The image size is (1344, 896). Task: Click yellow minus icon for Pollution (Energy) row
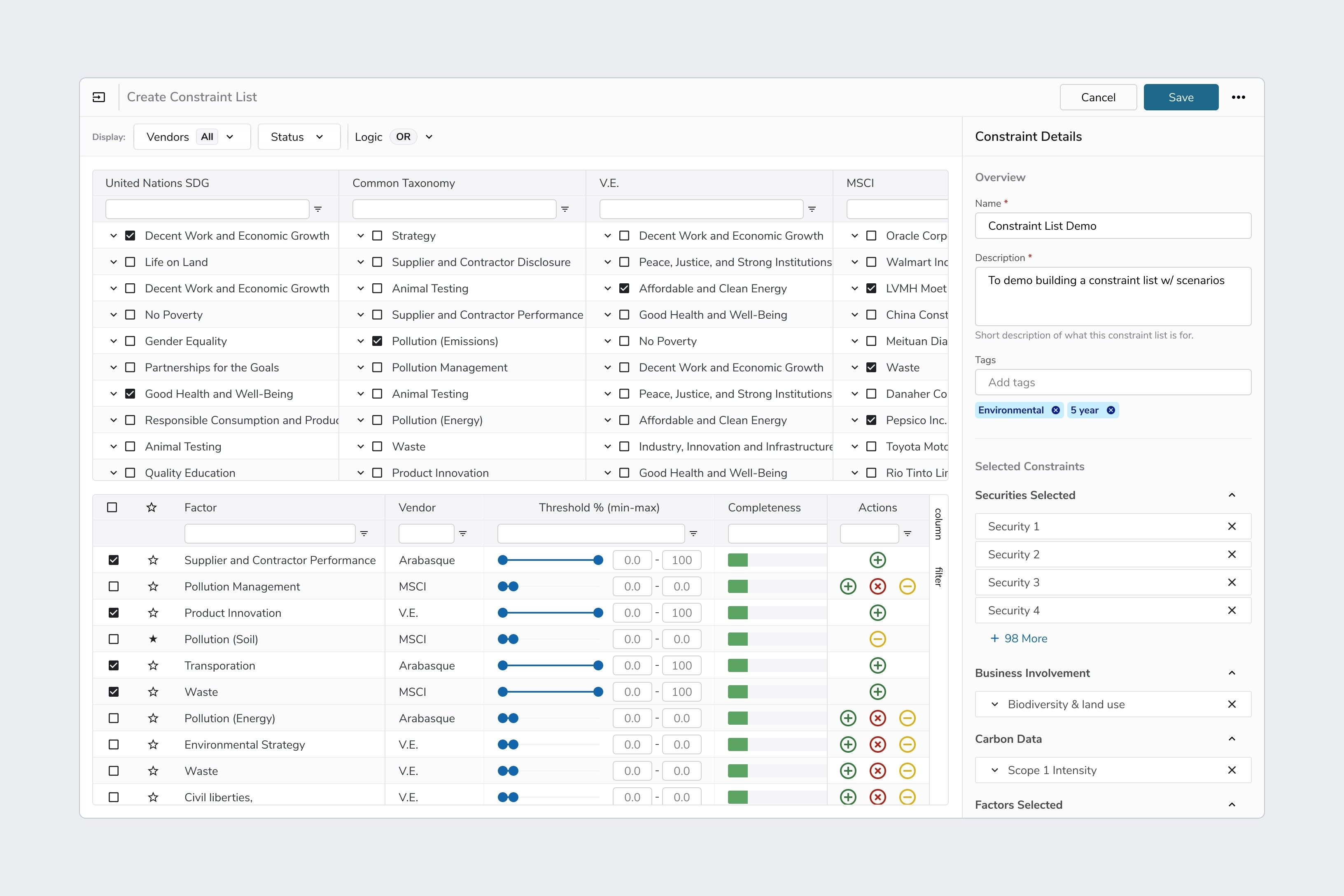click(908, 718)
